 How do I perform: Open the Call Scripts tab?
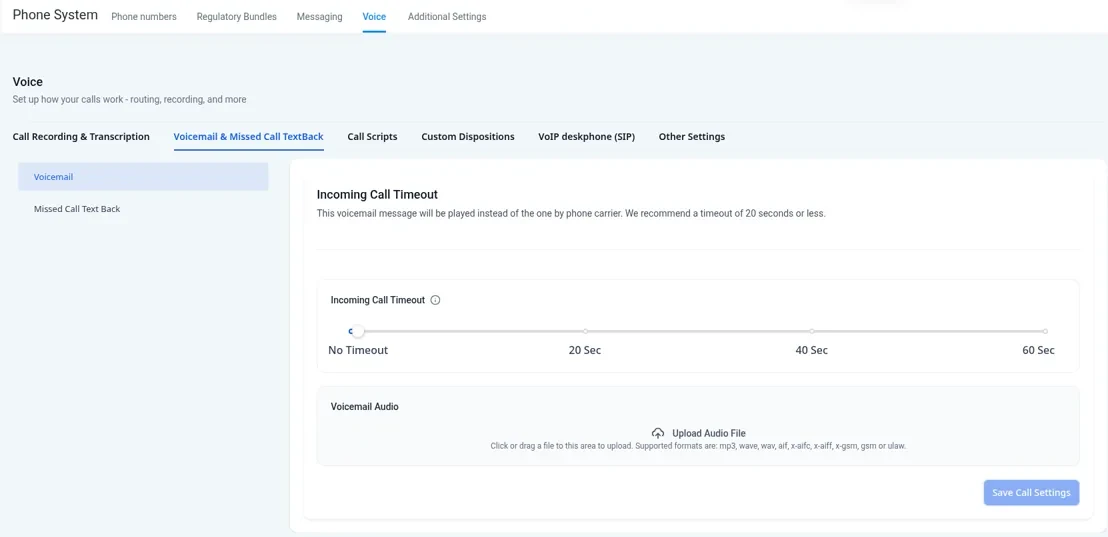coord(372,136)
